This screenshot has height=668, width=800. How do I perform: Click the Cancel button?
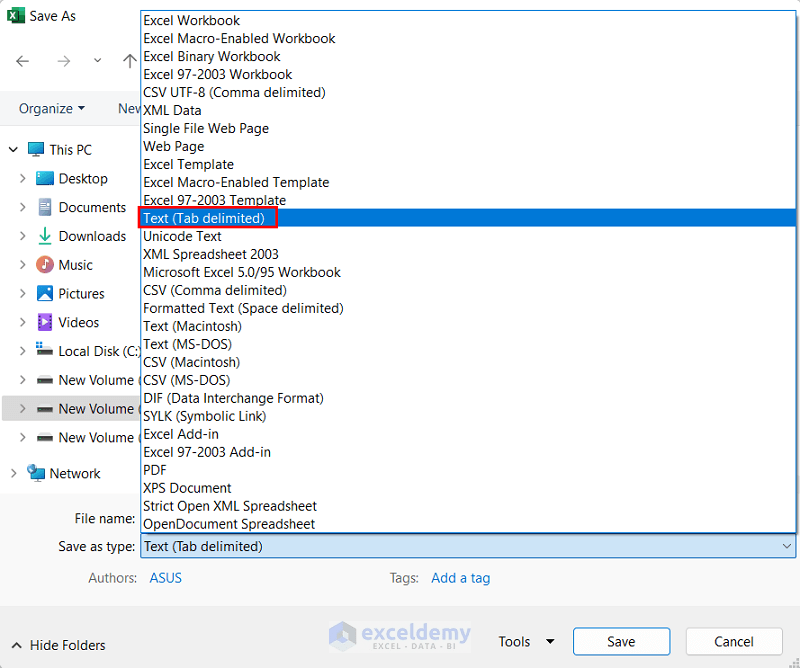coord(734,641)
